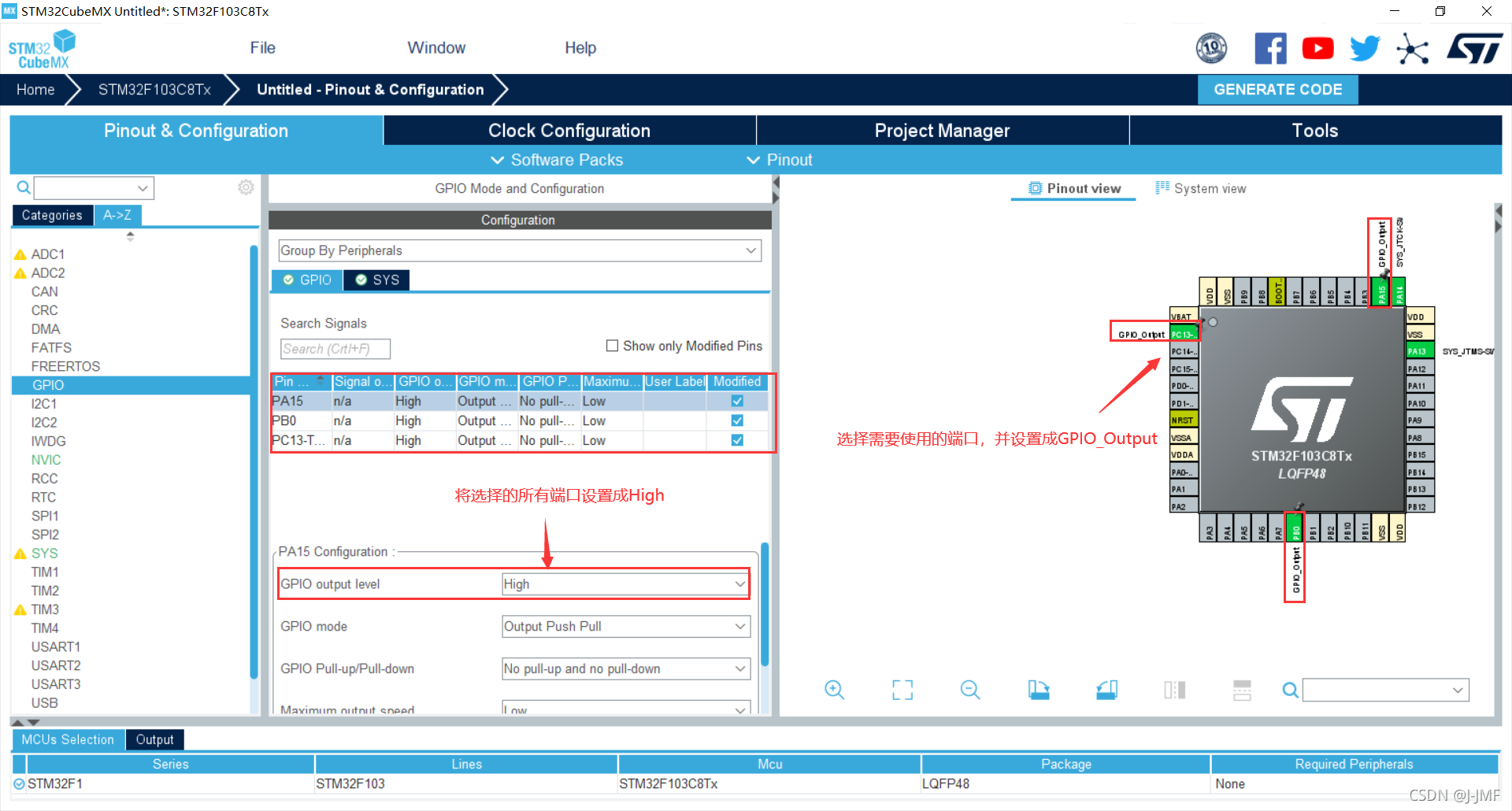Open the categories settings gear icon
The image size is (1512, 811).
click(x=246, y=187)
